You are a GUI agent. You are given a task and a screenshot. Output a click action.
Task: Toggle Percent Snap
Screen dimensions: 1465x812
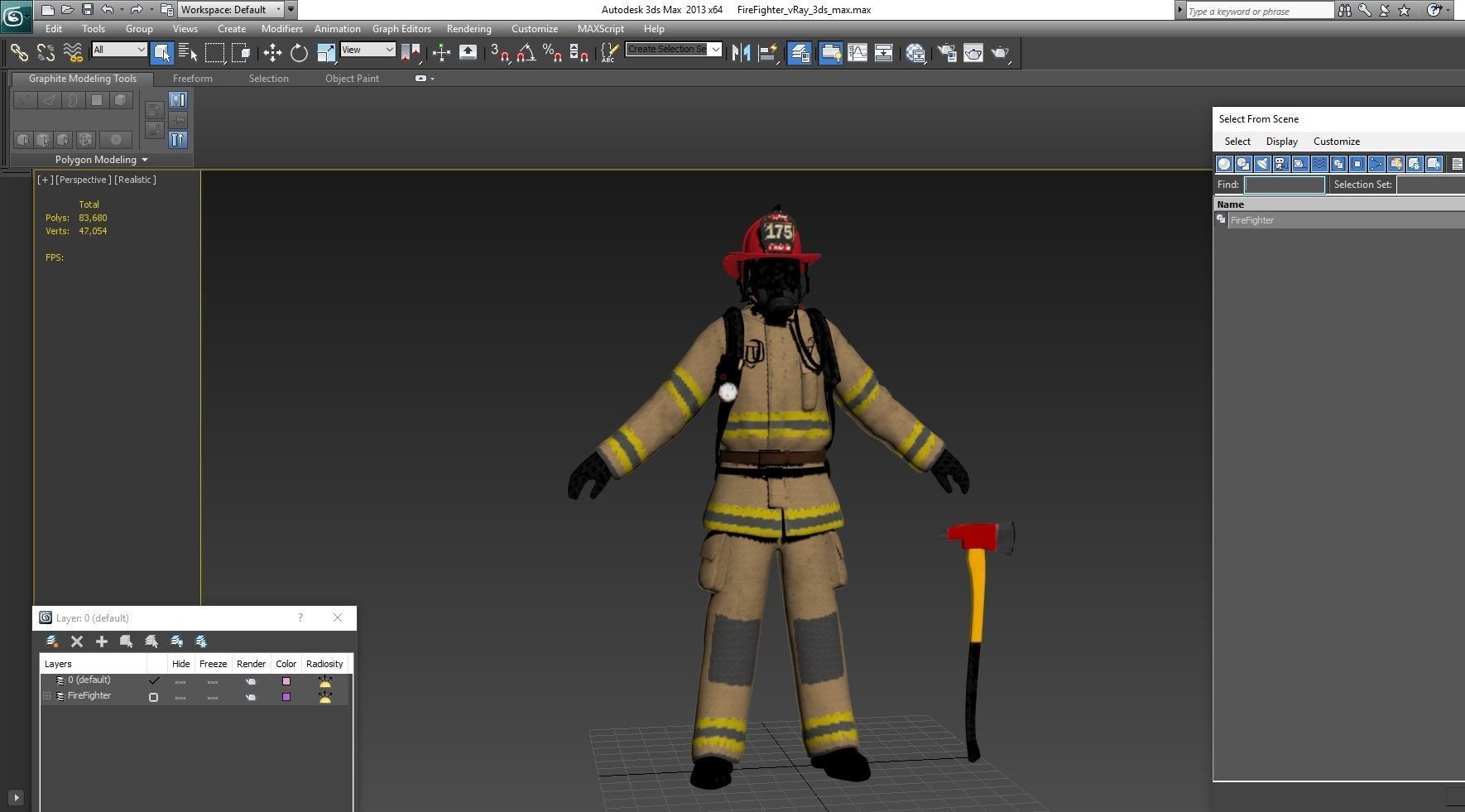pyautogui.click(x=552, y=52)
